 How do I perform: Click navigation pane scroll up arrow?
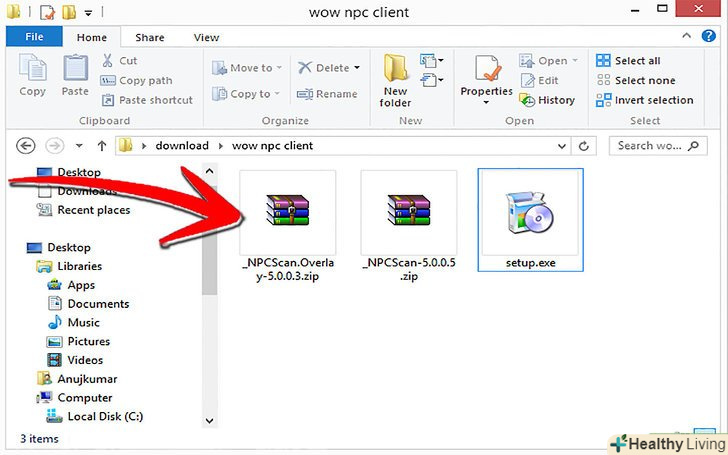coord(209,171)
